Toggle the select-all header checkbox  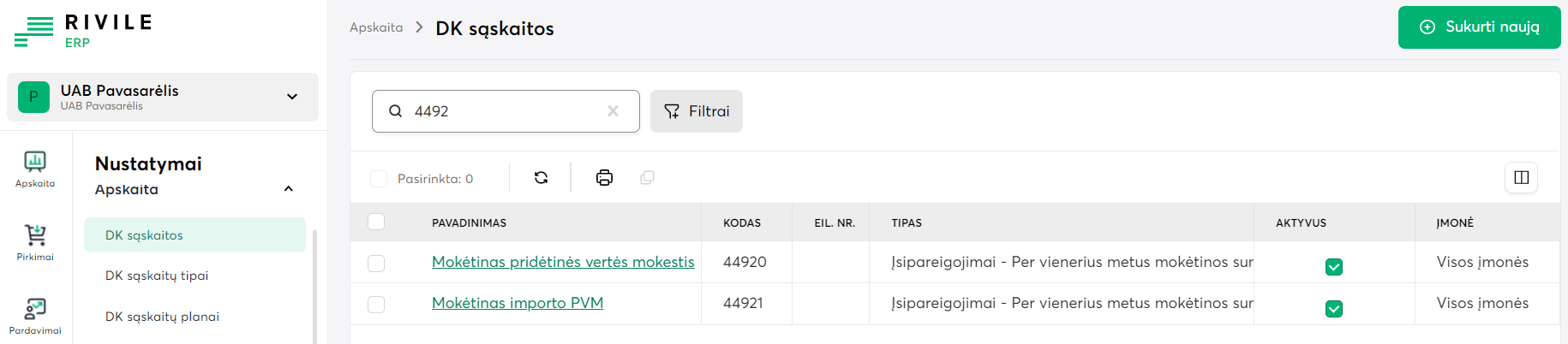(376, 222)
